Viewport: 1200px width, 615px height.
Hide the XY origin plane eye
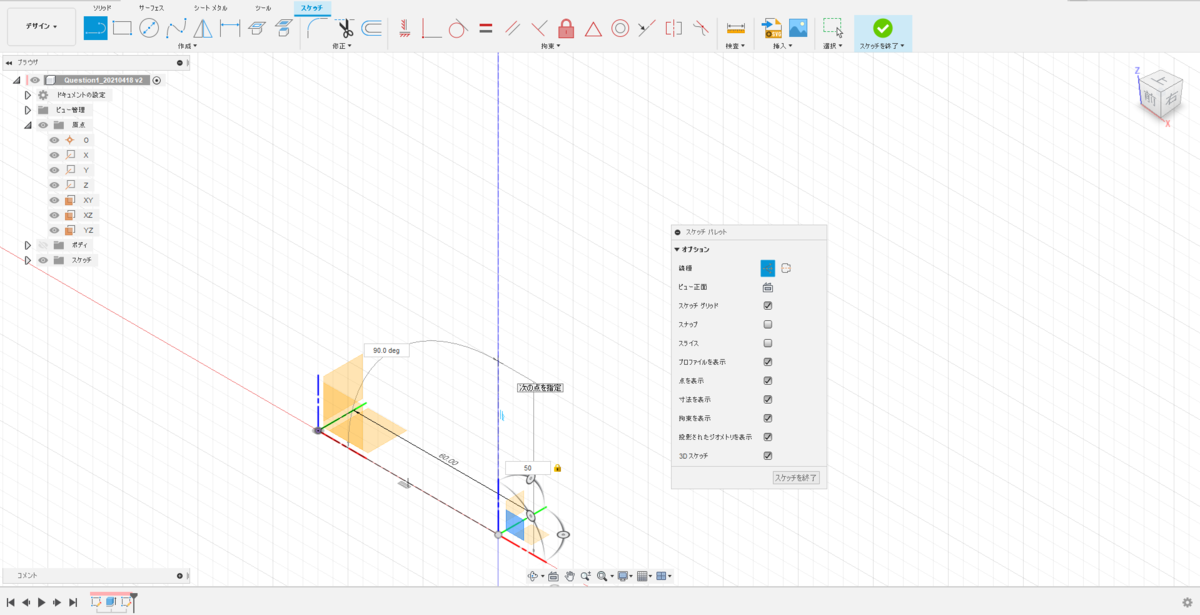tap(54, 200)
